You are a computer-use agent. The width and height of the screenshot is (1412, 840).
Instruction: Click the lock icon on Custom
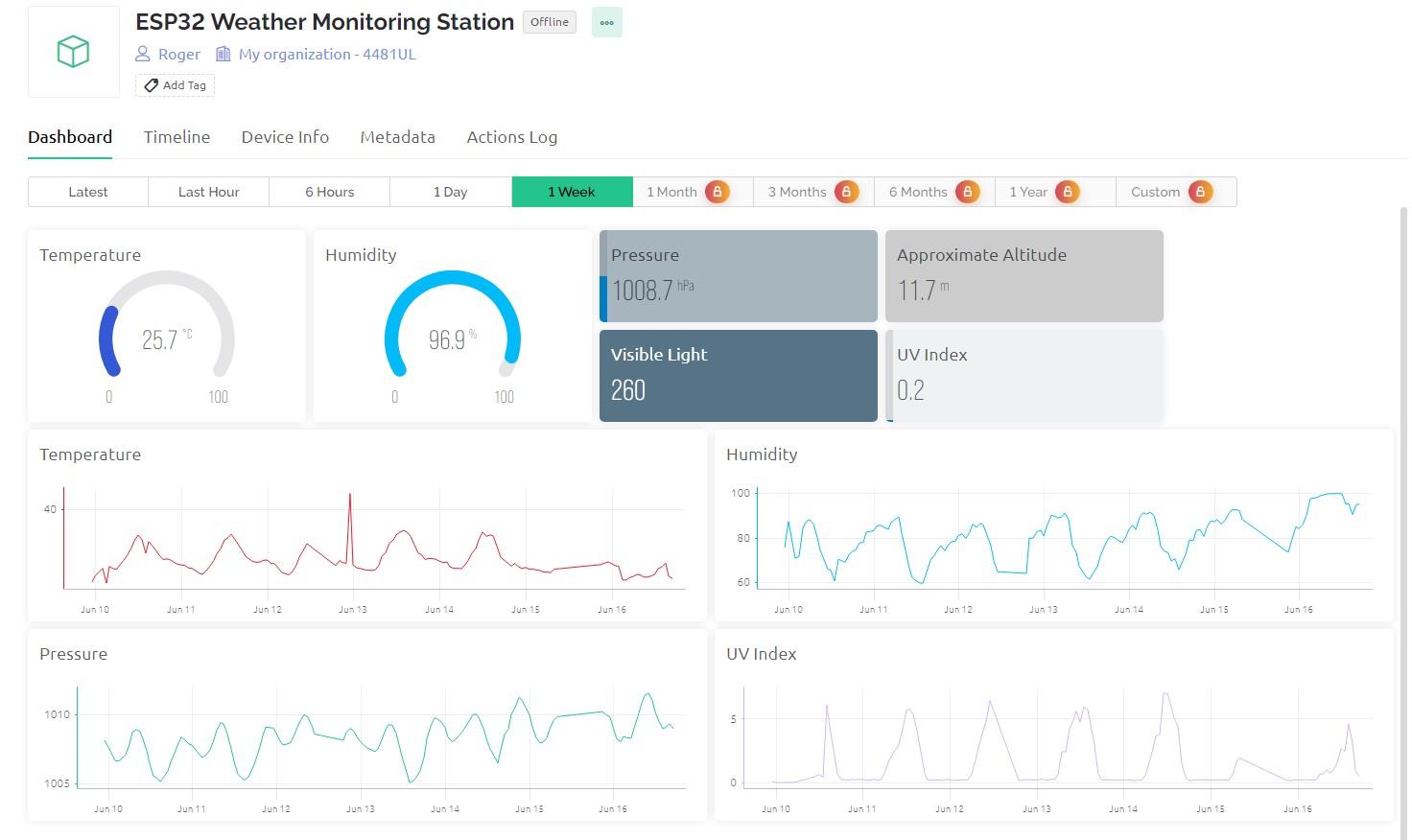click(1199, 192)
